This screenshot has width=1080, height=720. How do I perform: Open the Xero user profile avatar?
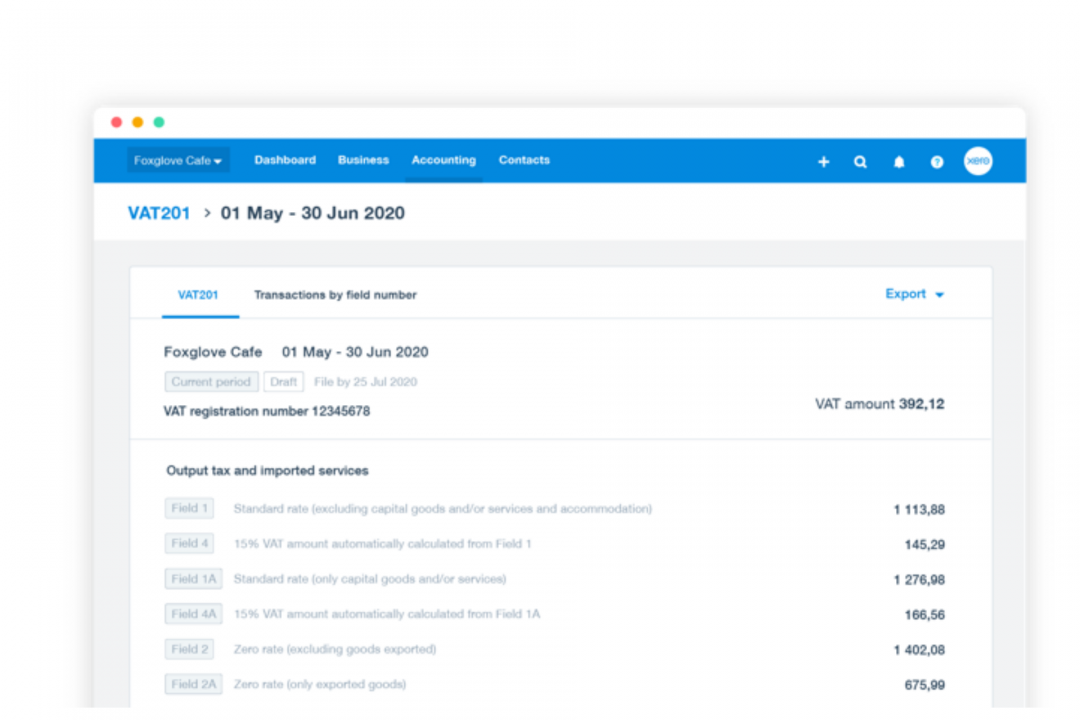coord(978,161)
